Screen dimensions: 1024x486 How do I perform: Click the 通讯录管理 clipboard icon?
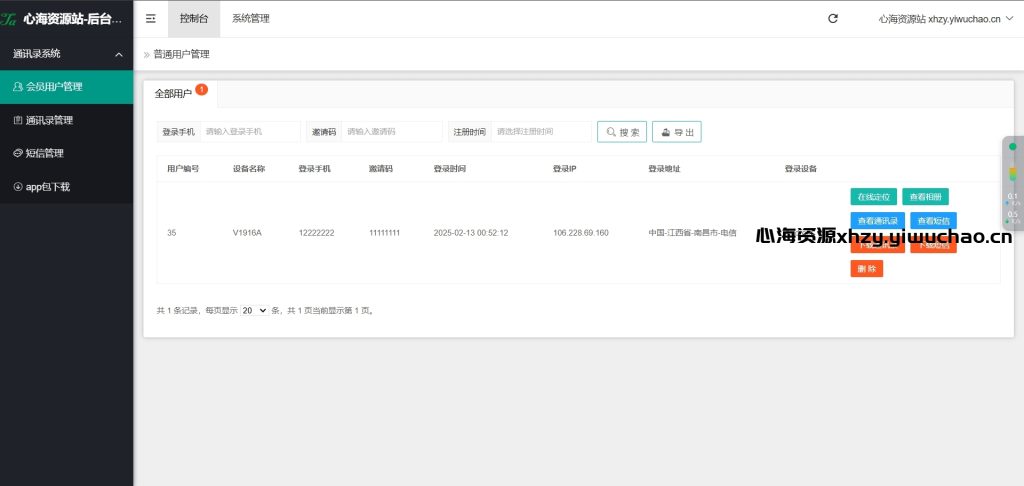pos(18,120)
